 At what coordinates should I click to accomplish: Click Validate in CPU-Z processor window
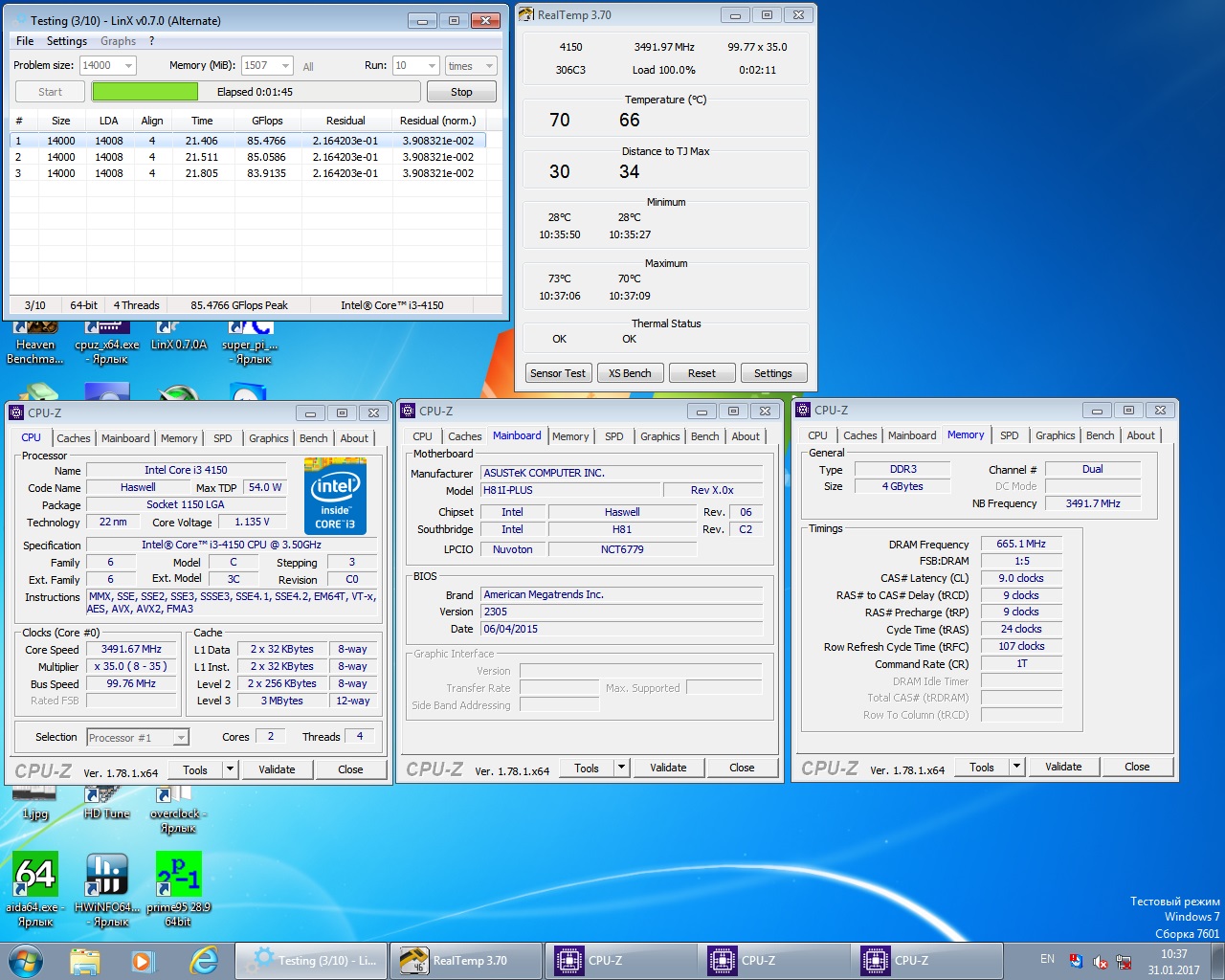[x=277, y=769]
